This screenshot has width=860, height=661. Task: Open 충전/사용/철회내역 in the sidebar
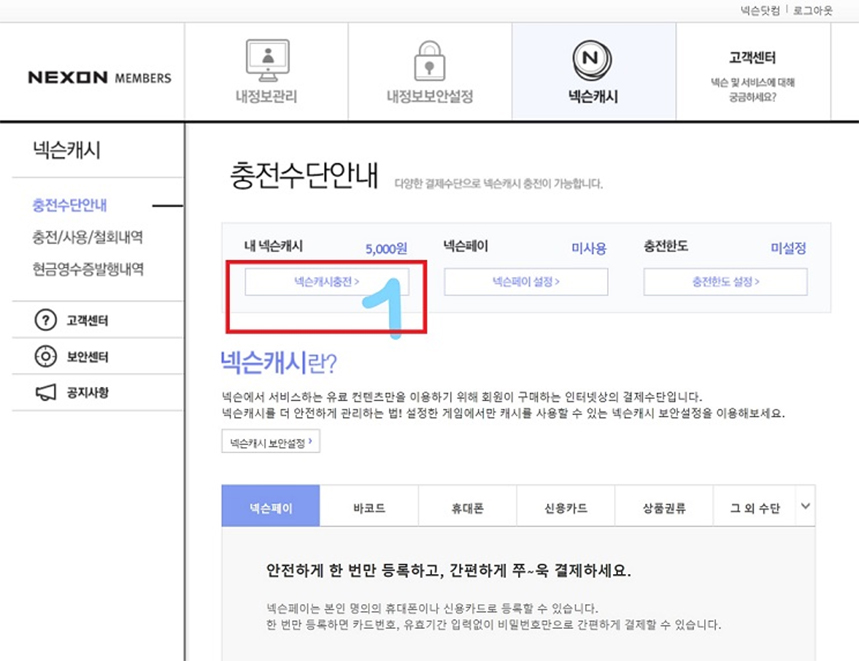(x=88, y=237)
